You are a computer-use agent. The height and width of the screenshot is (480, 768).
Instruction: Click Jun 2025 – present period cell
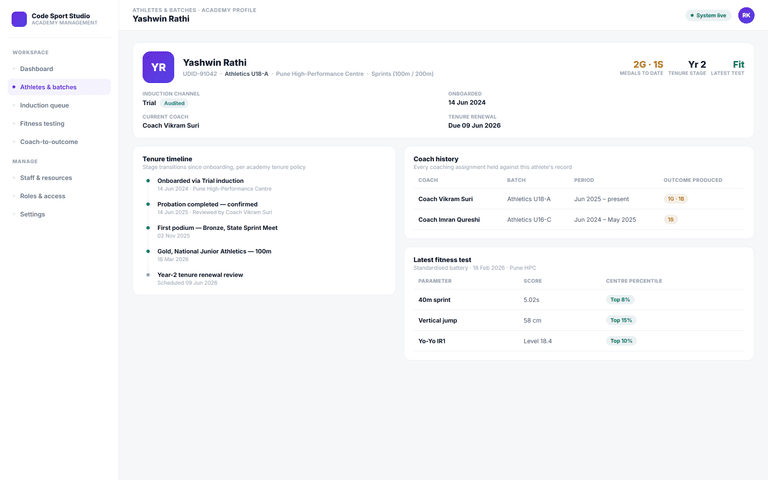click(x=601, y=199)
